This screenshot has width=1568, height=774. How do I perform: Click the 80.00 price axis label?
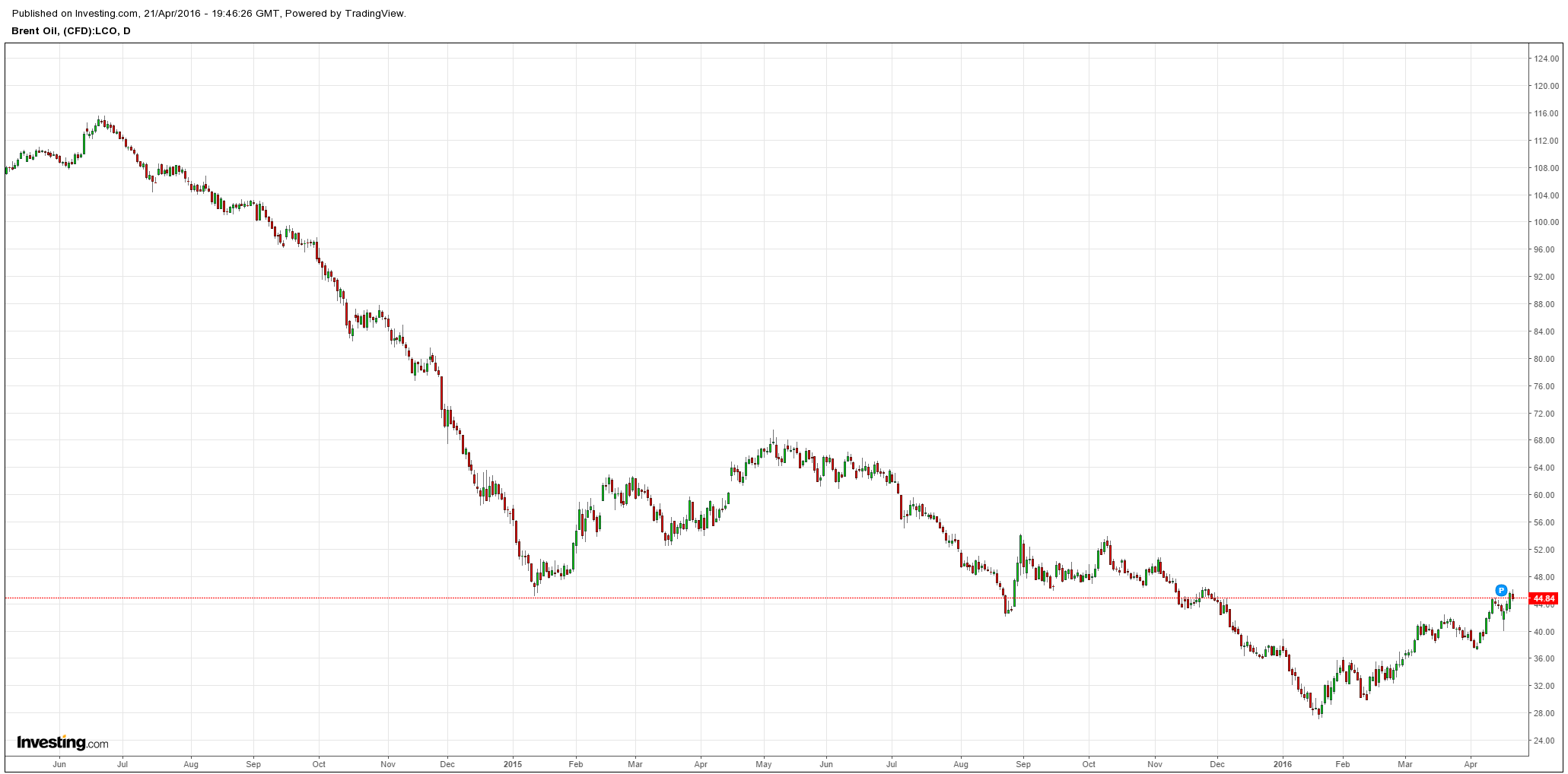(x=1544, y=359)
